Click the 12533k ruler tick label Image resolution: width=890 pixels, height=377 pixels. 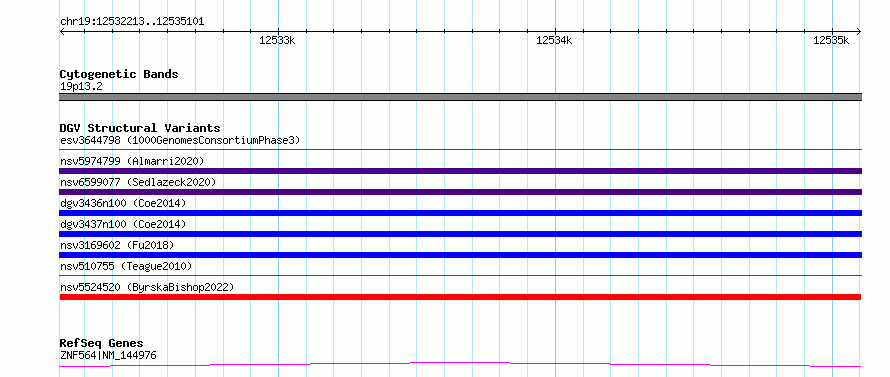pos(278,40)
